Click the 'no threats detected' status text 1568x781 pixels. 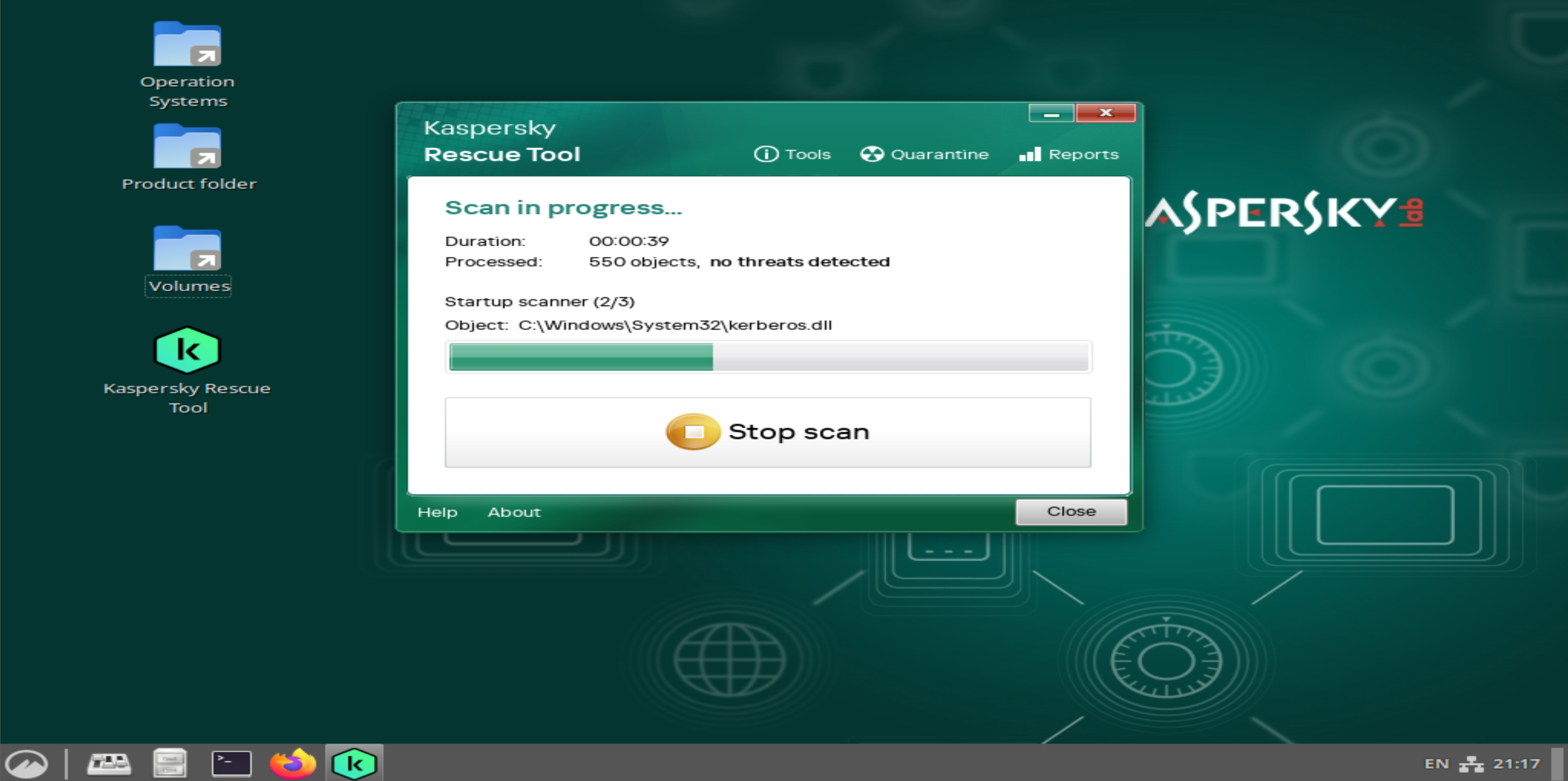800,262
